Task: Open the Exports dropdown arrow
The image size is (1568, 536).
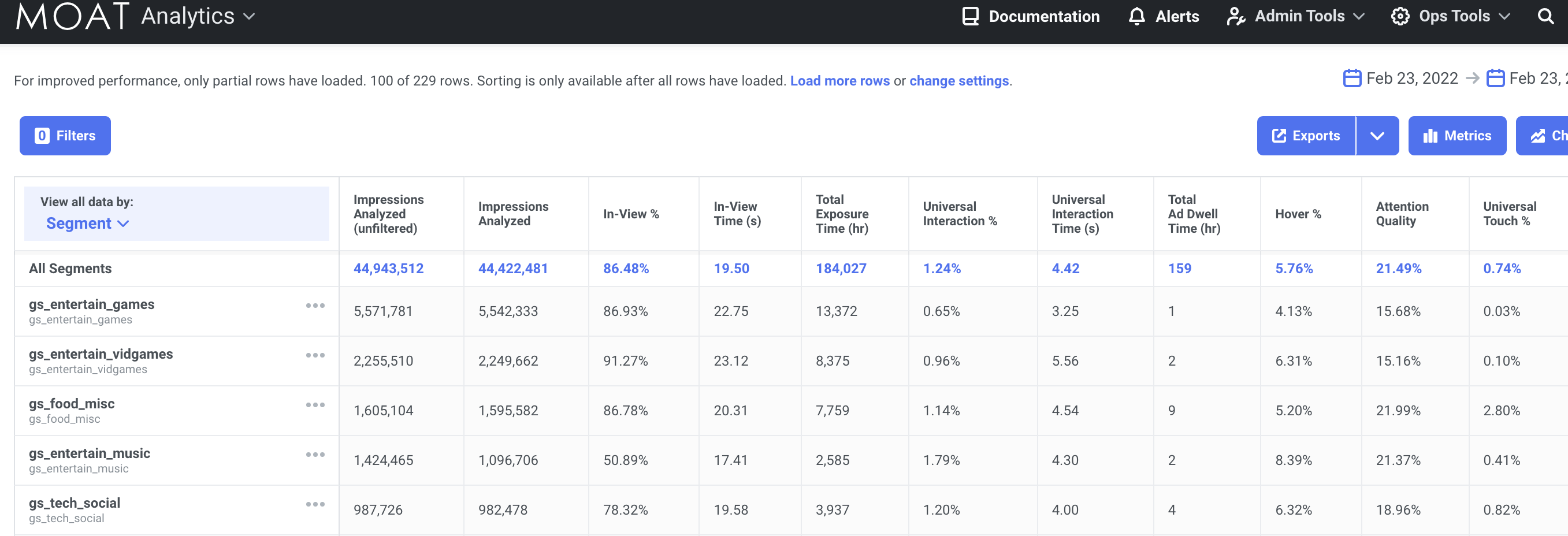Action: [1377, 136]
